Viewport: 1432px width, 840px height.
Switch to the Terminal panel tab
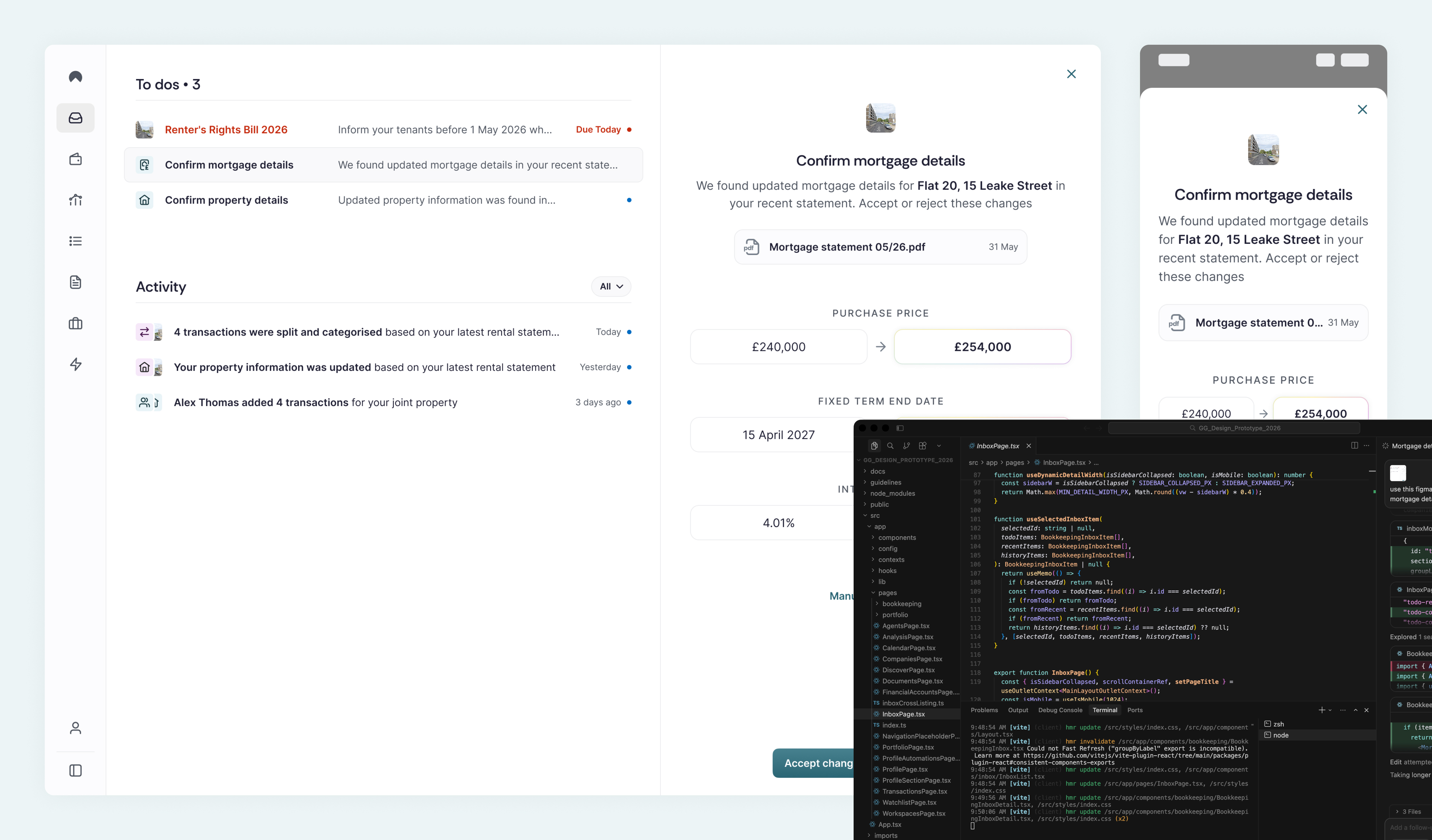pyautogui.click(x=1104, y=710)
